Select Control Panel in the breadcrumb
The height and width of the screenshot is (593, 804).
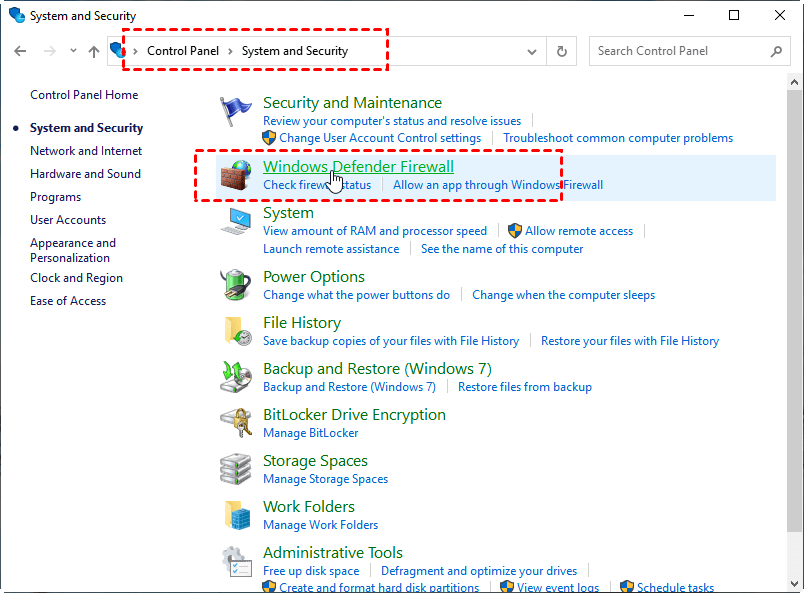point(183,51)
